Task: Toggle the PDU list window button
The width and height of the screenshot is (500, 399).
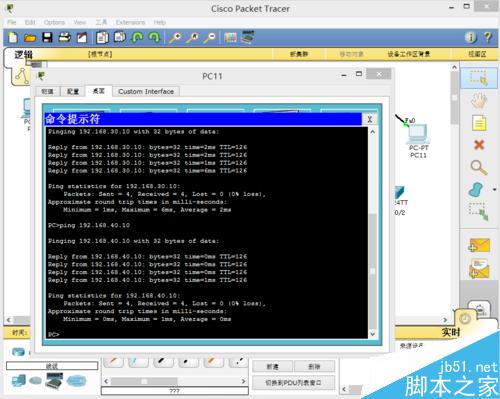Action: pos(293,383)
